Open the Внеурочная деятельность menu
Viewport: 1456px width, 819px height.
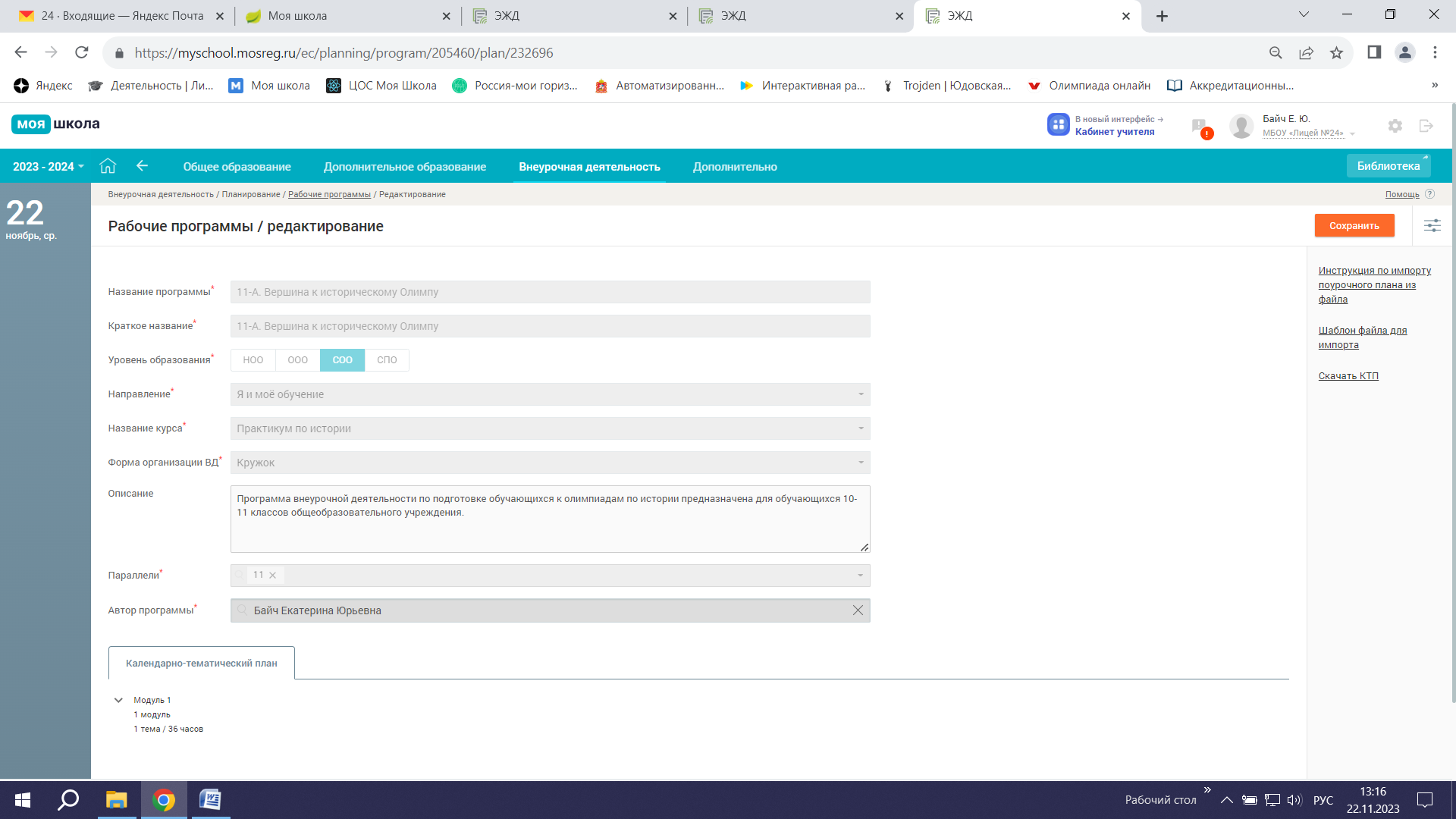[x=589, y=167]
